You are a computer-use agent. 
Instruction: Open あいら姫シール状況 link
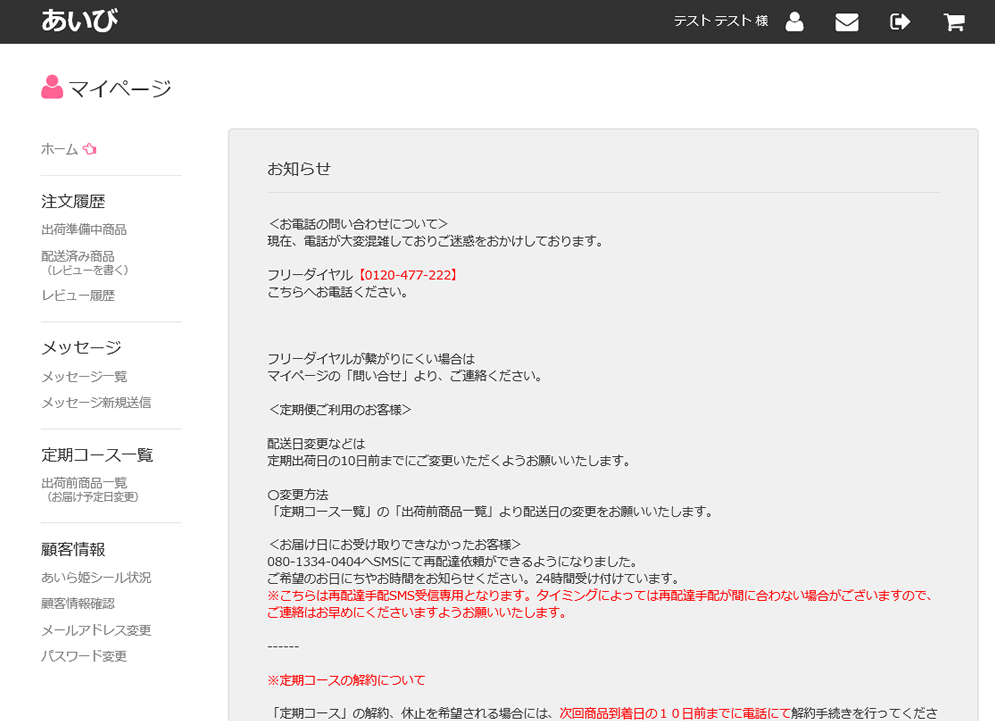(96, 578)
